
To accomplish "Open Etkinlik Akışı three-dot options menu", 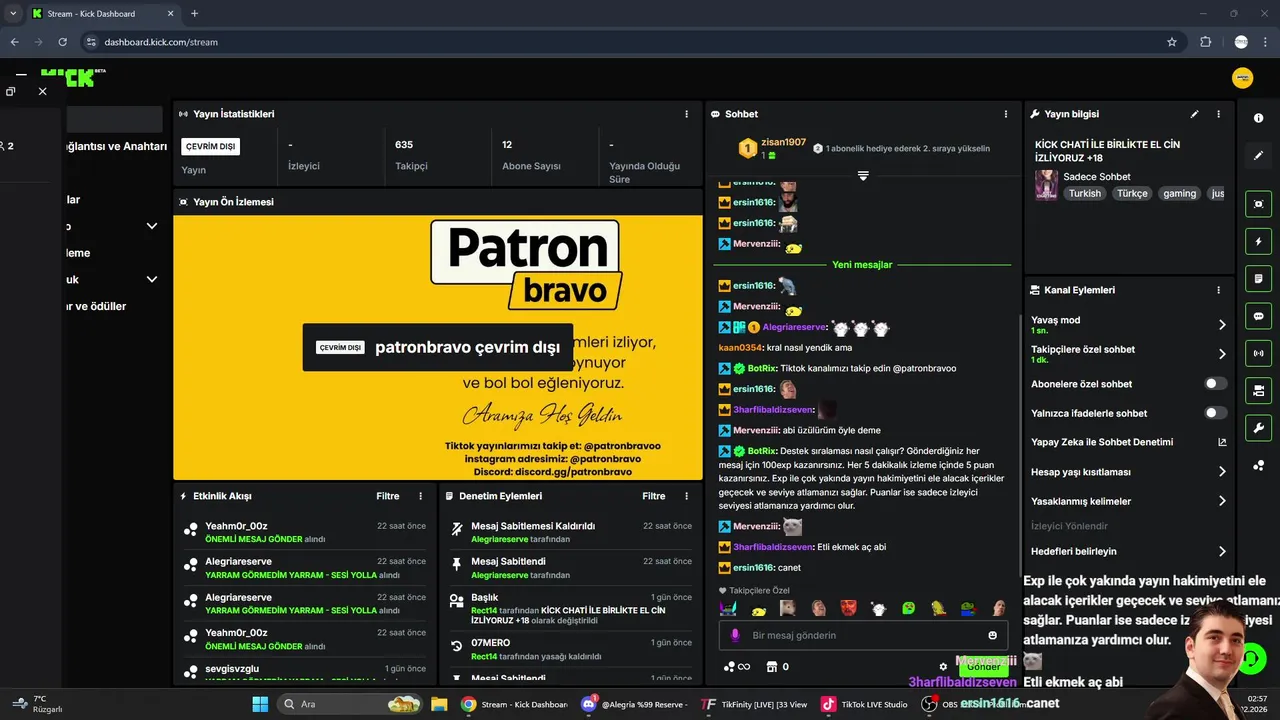I will (x=420, y=496).
